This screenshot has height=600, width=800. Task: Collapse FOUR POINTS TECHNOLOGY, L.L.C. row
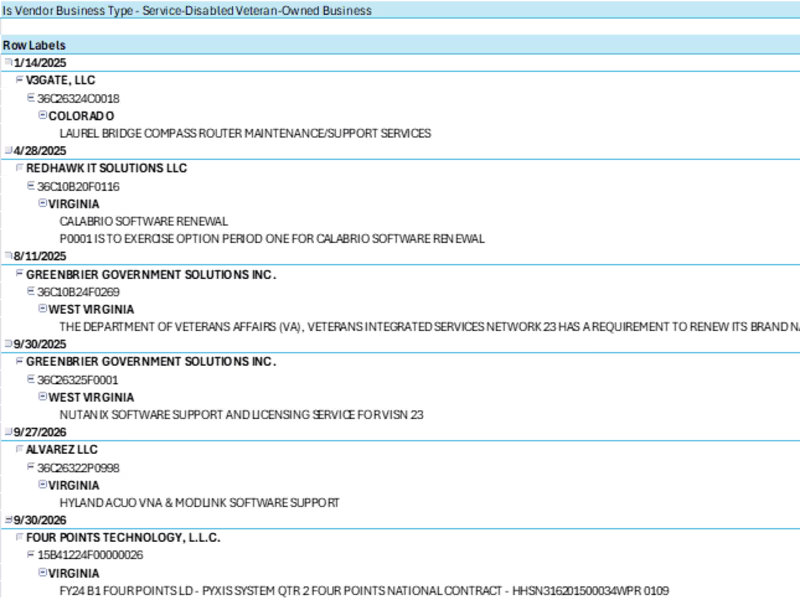19,537
